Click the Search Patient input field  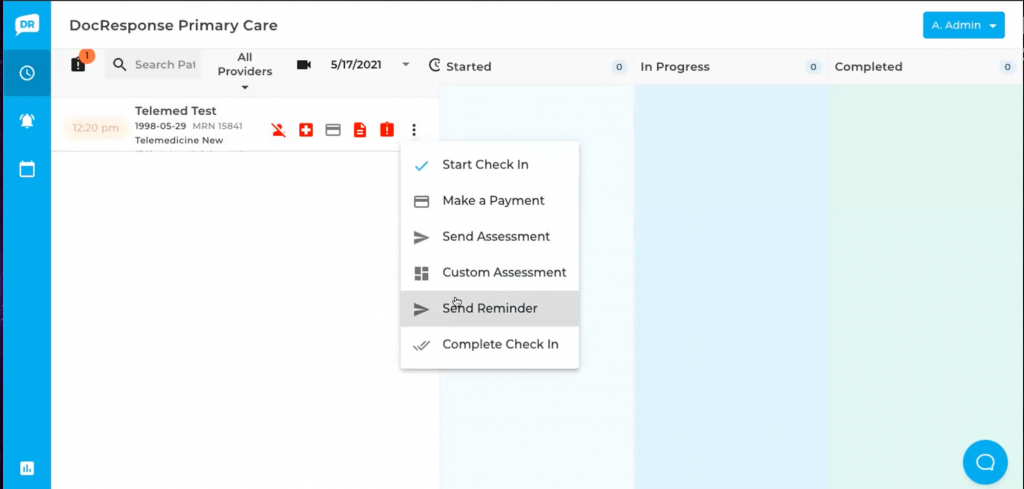click(x=165, y=65)
